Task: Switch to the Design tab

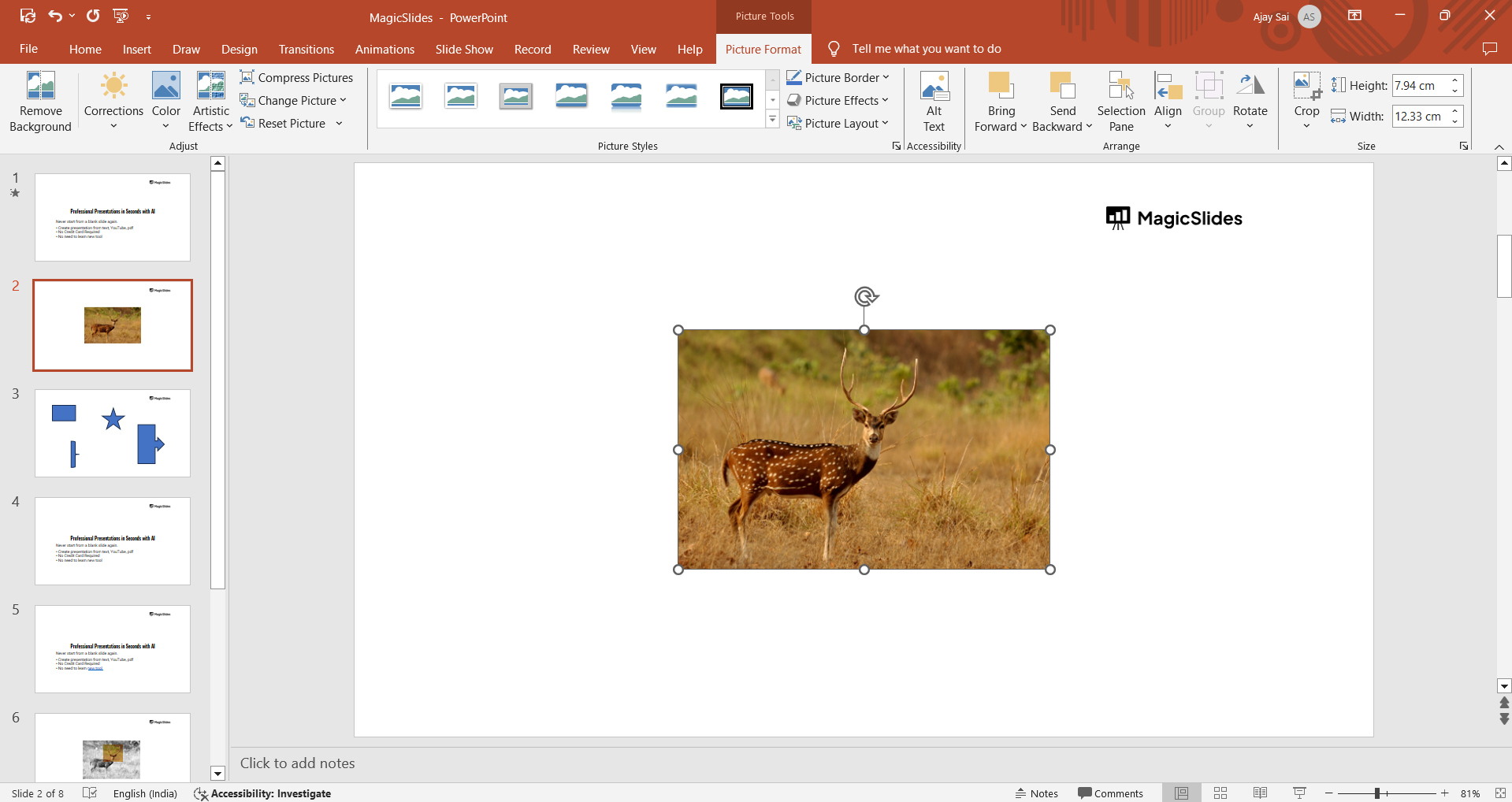Action: [x=239, y=49]
